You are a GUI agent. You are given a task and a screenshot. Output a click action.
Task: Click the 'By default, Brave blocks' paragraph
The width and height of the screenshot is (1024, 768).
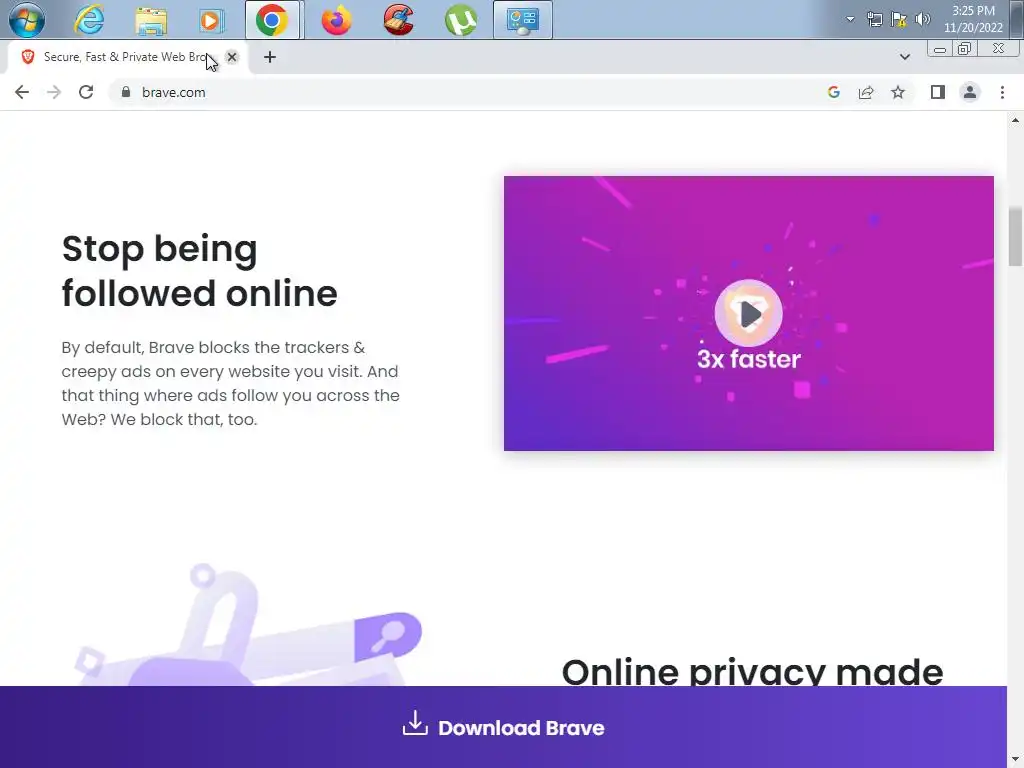pos(231,383)
